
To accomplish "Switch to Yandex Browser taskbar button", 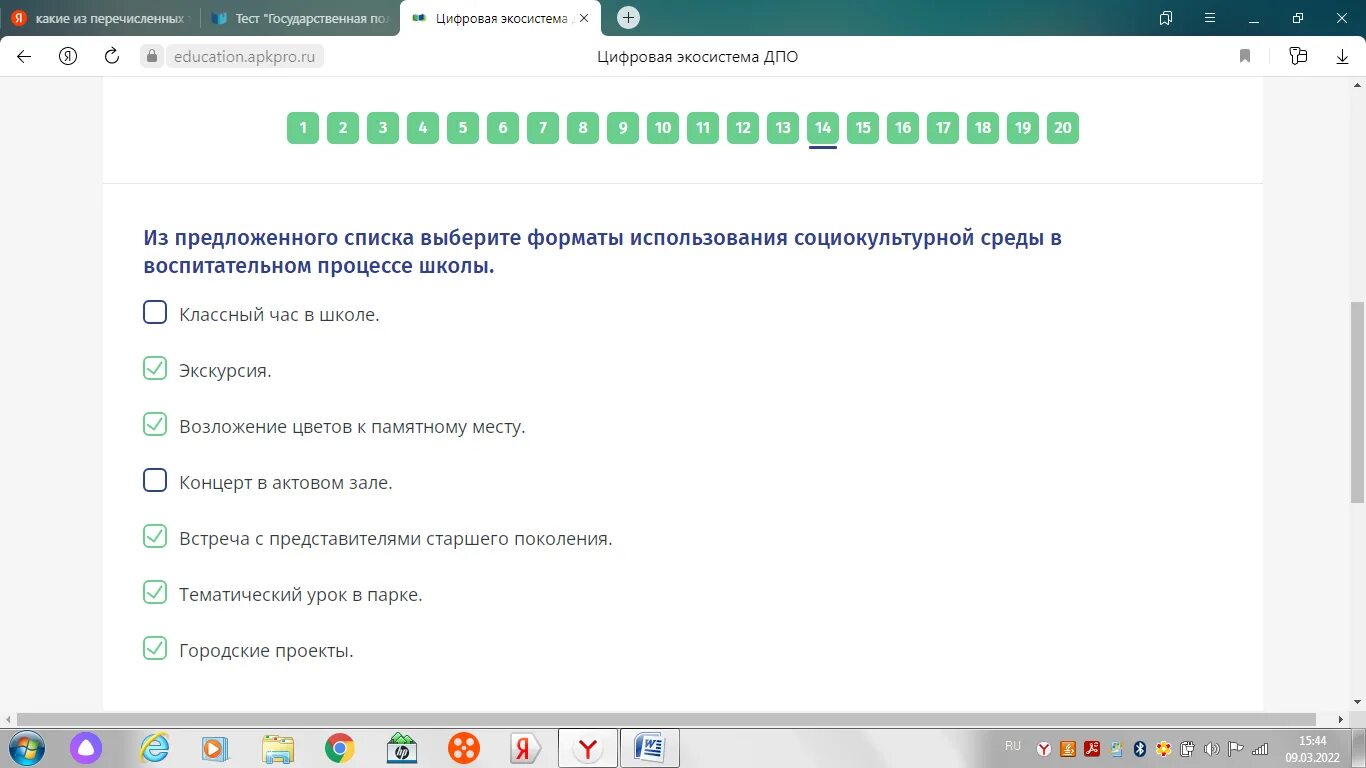I will 588,748.
